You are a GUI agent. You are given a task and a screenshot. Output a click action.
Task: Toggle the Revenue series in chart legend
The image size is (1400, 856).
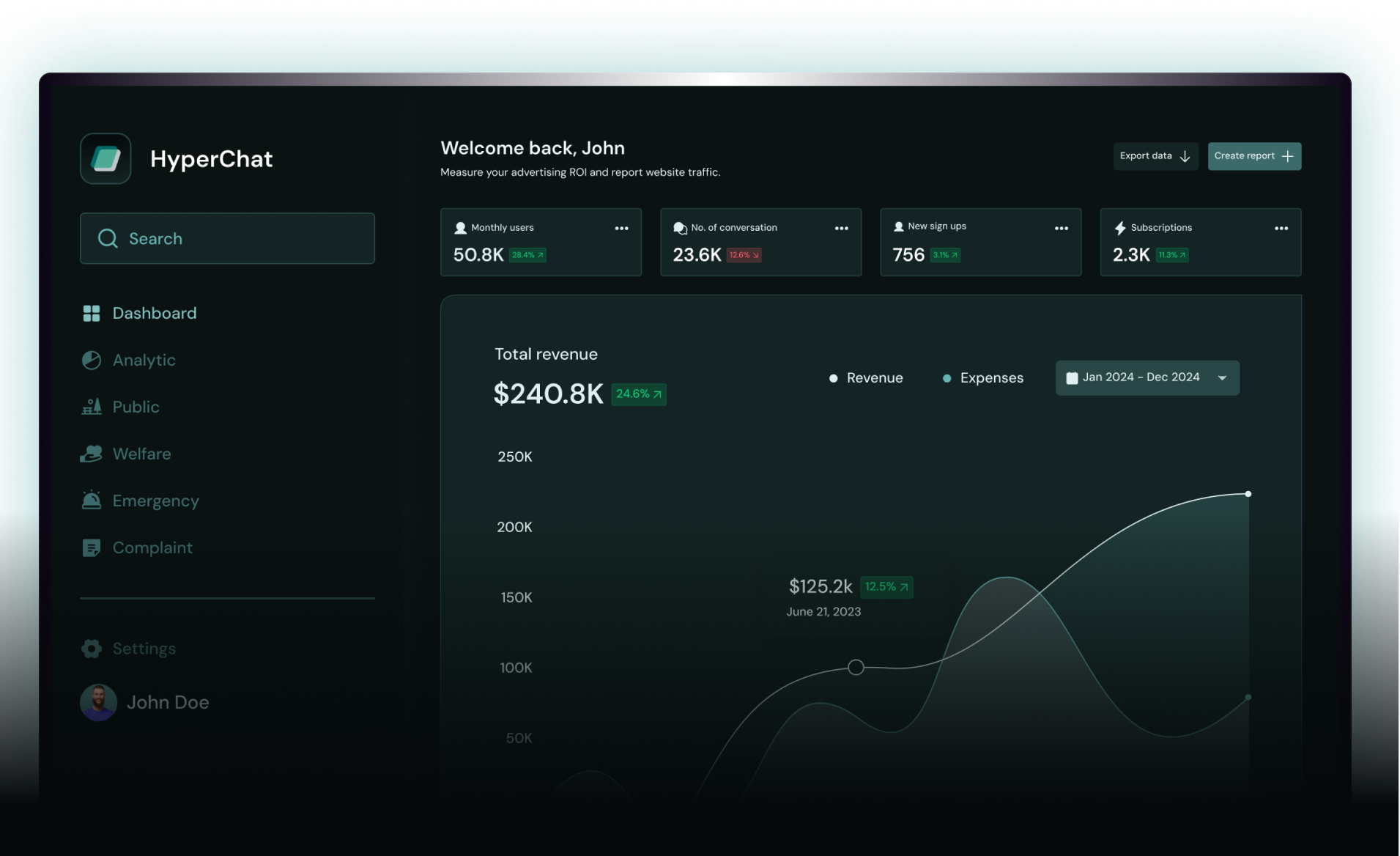point(866,378)
